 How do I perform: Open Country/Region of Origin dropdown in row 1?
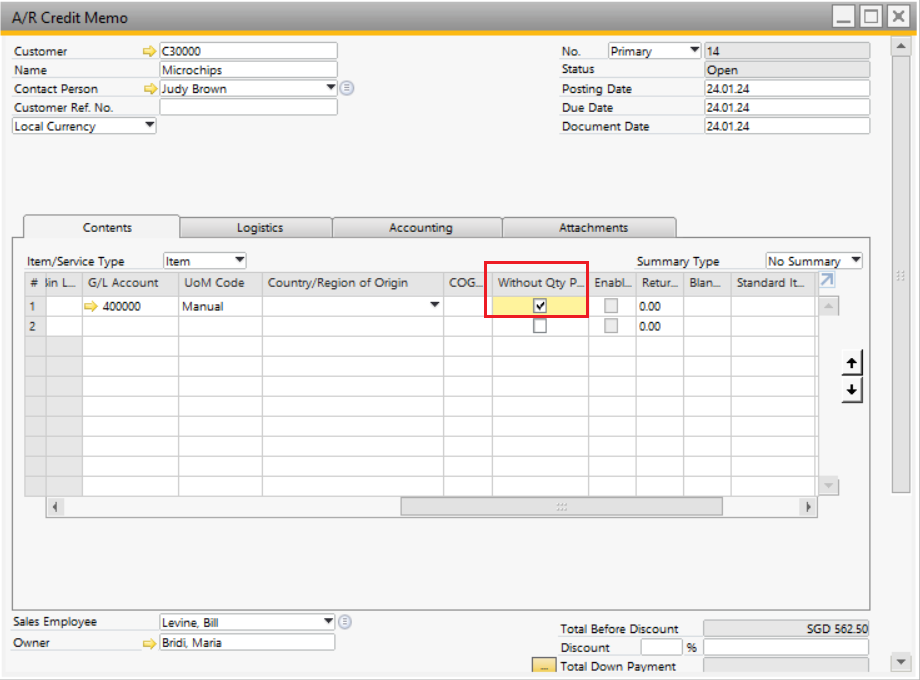point(434,305)
